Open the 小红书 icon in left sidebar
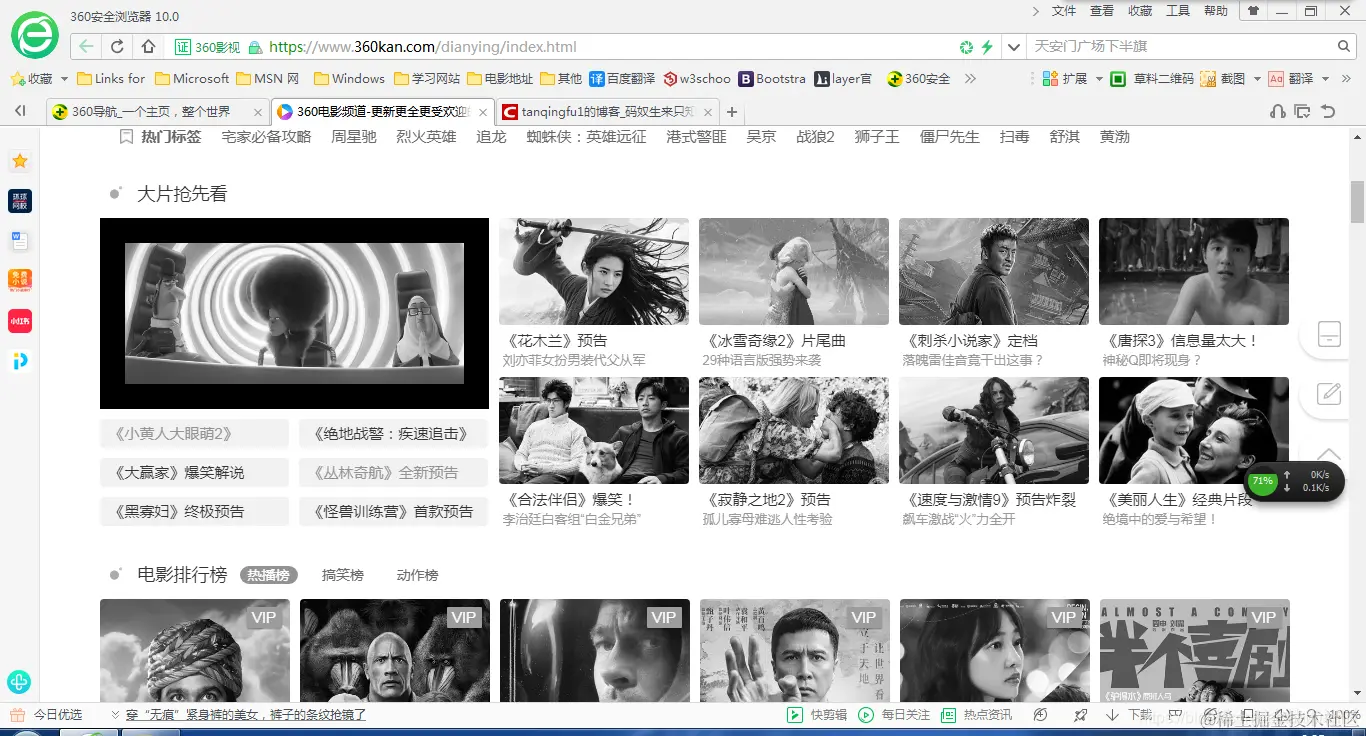The width and height of the screenshot is (1366, 736). pyautogui.click(x=19, y=321)
